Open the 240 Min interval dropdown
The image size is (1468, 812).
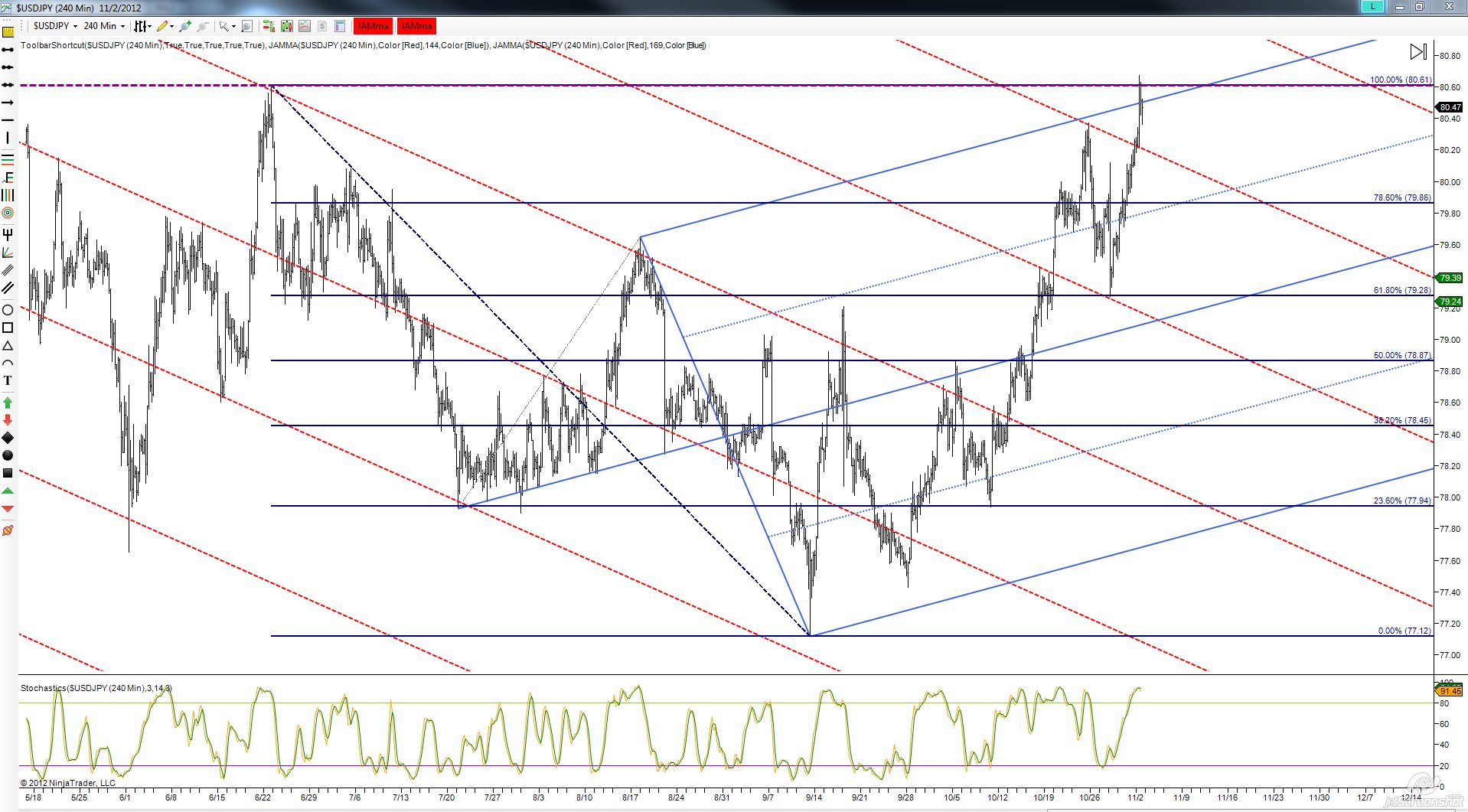point(104,26)
